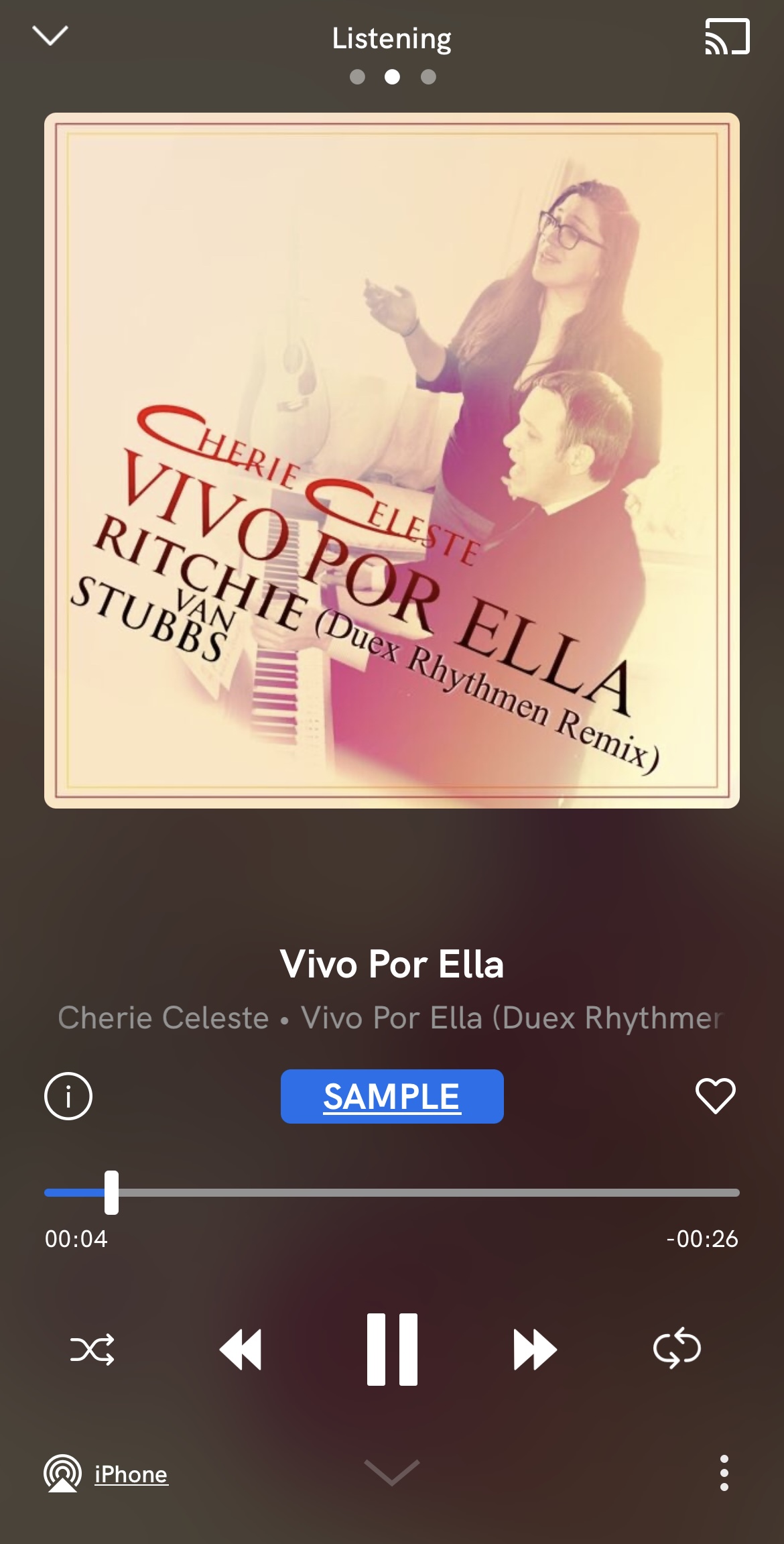Like the track with the heart icon
Viewport: 784px width, 1544px height.
coord(716,1096)
